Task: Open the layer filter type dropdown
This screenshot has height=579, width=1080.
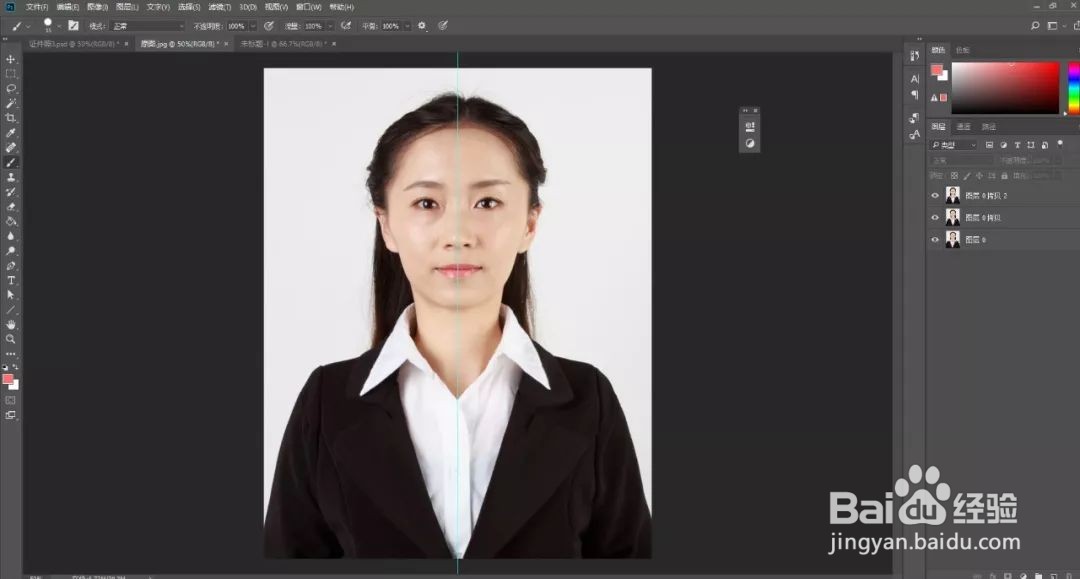Action: point(953,145)
